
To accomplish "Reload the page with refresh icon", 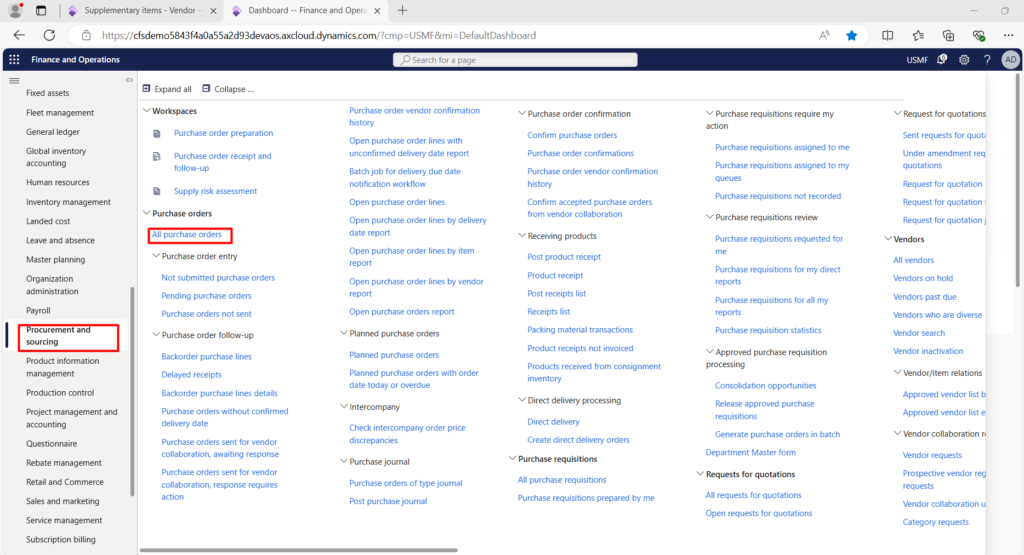I will click(x=49, y=35).
